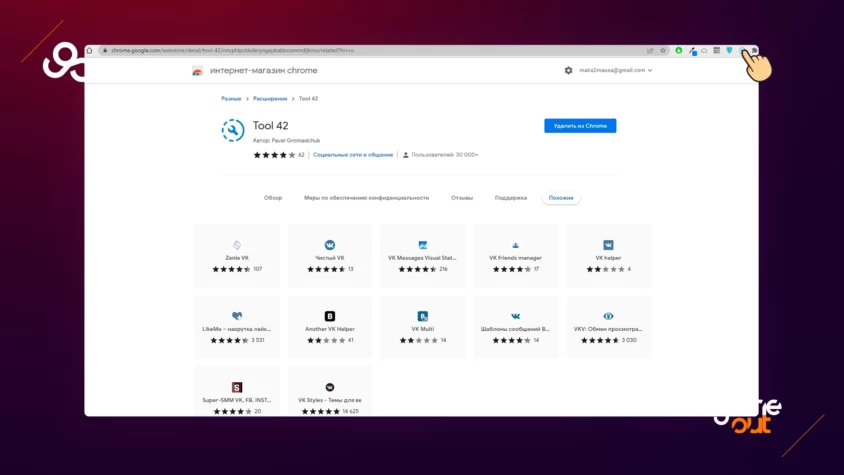Image resolution: width=844 pixels, height=475 pixels.
Task: Click the интернет-магазин chrome title
Action: tap(264, 71)
